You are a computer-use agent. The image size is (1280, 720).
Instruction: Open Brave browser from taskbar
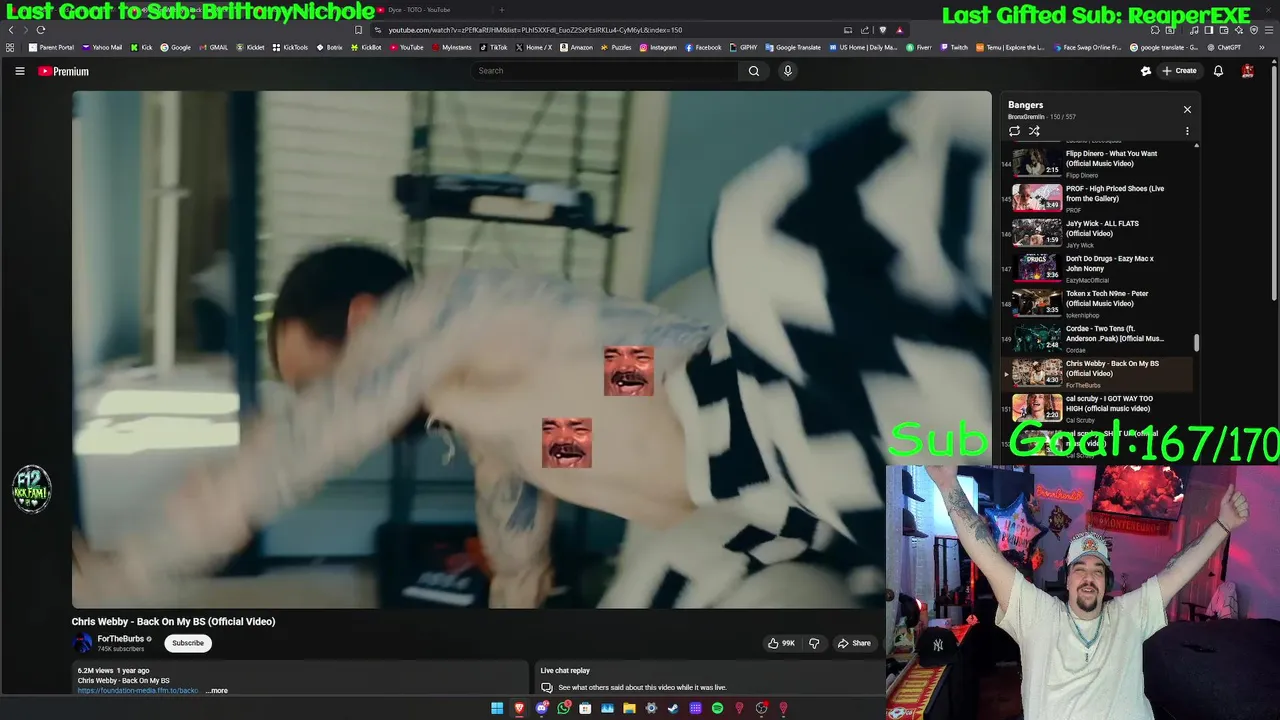[x=519, y=708]
